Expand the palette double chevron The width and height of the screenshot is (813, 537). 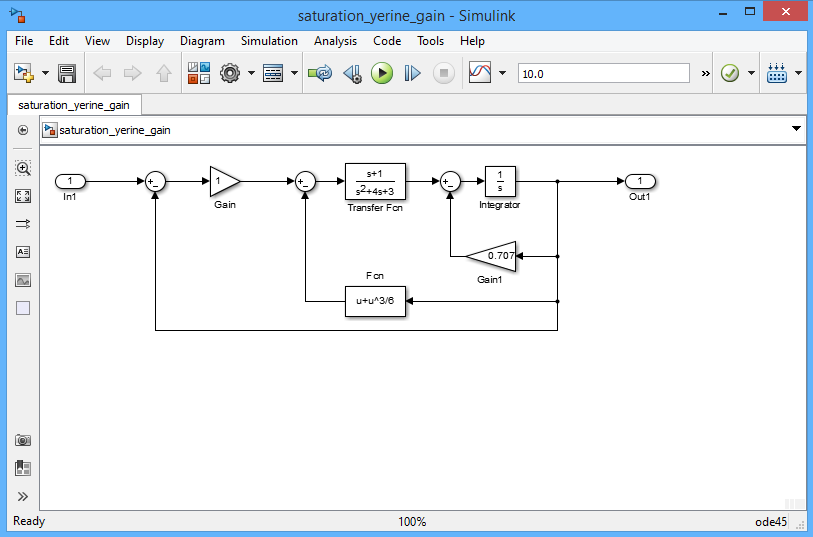tap(23, 497)
